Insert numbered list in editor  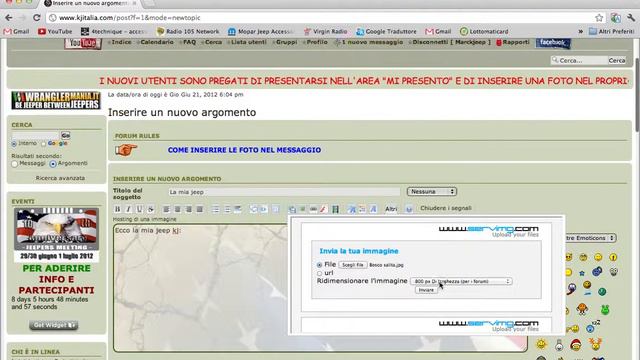[x=227, y=209]
